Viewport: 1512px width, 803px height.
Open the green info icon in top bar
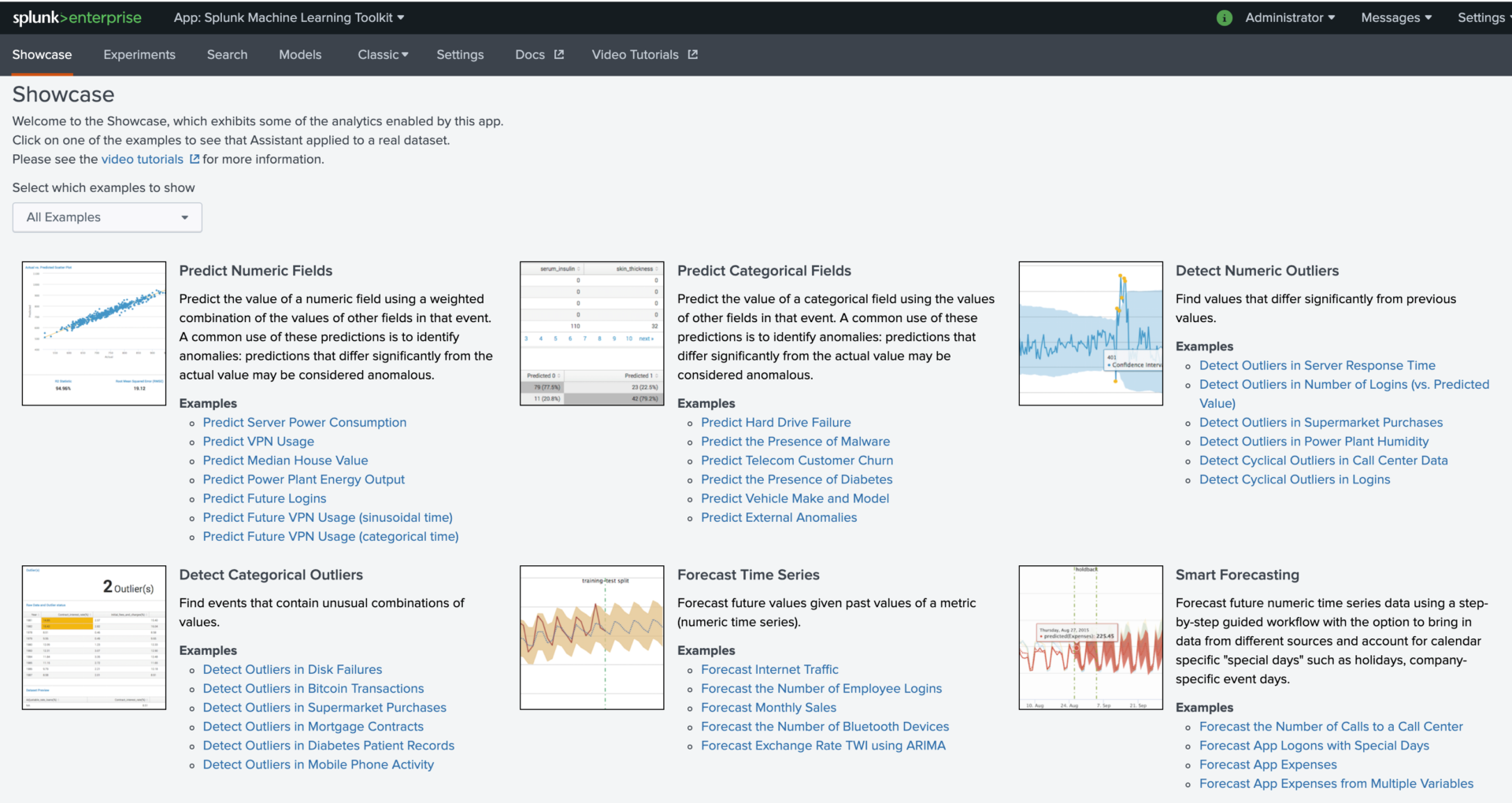(x=1224, y=17)
